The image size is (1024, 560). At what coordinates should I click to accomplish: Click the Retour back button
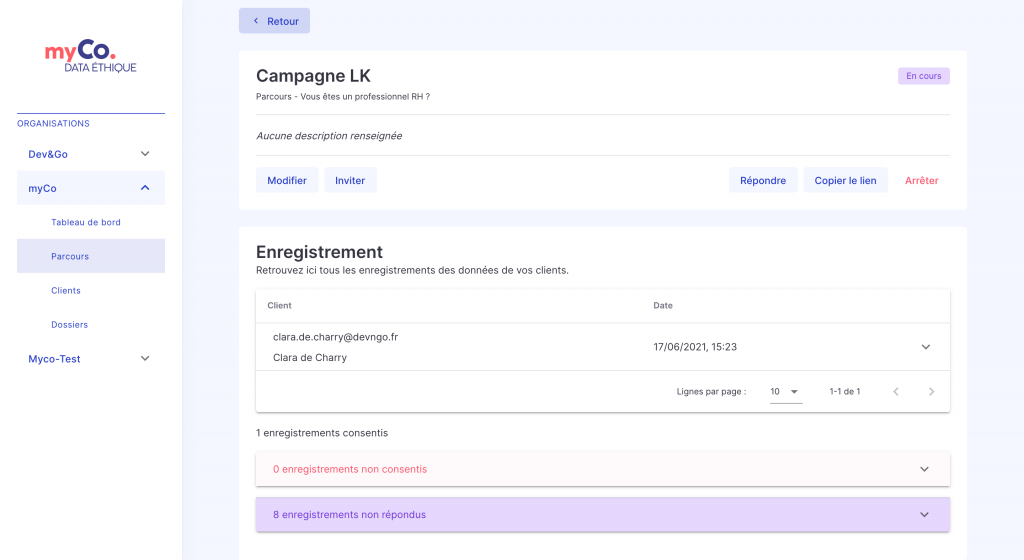pos(274,21)
